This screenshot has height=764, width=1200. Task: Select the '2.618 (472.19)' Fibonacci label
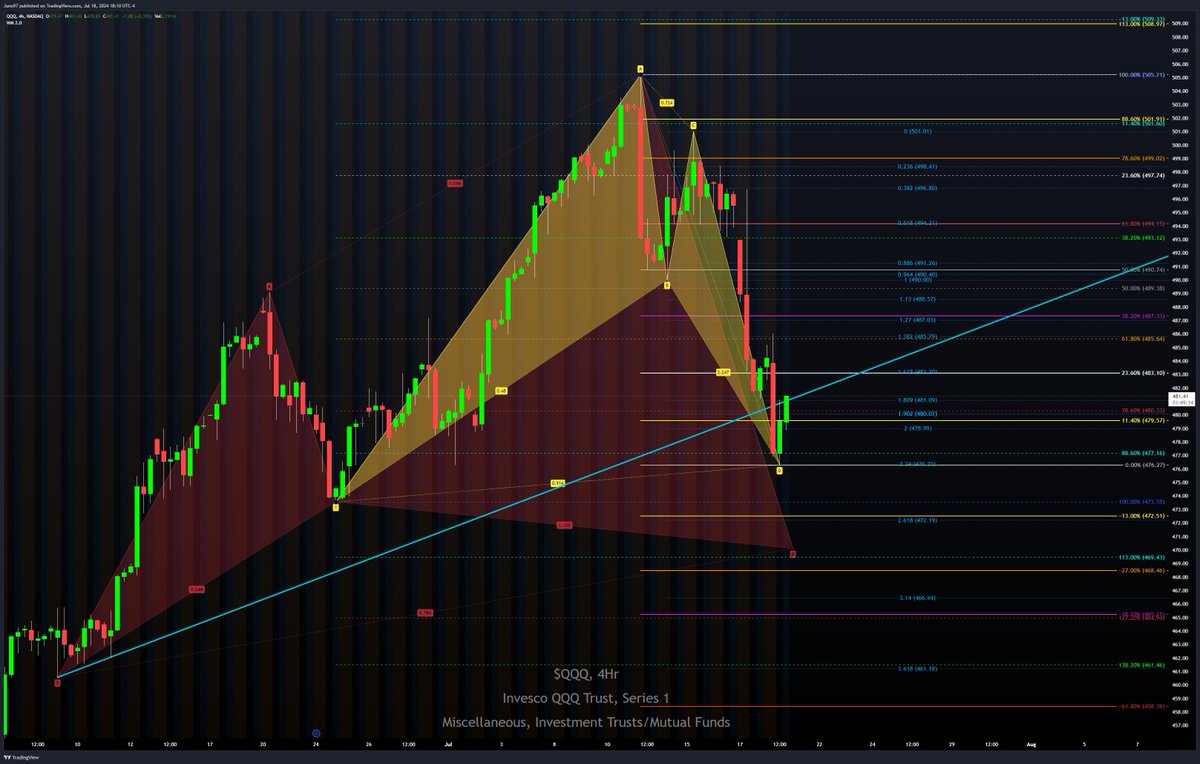pyautogui.click(x=917, y=520)
